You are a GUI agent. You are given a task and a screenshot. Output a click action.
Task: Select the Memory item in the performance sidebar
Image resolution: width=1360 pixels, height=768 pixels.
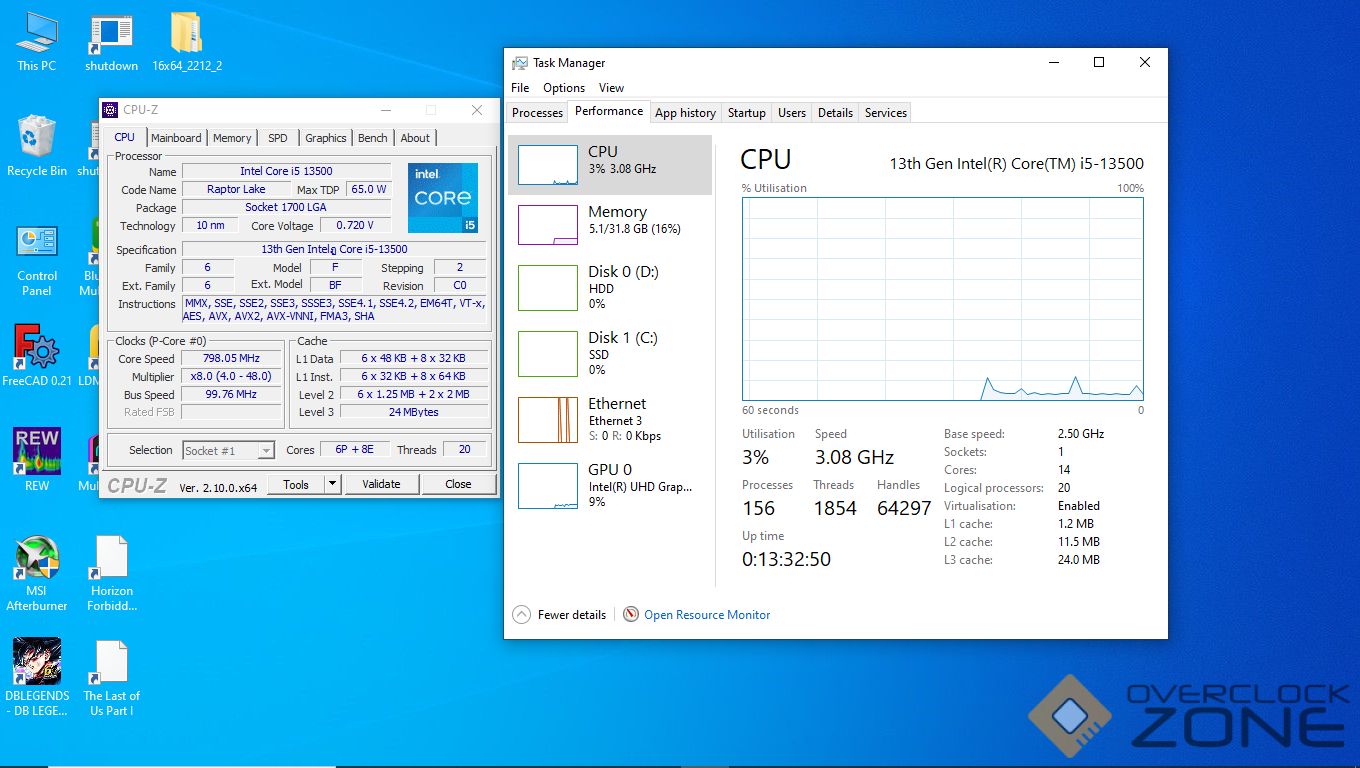610,225
